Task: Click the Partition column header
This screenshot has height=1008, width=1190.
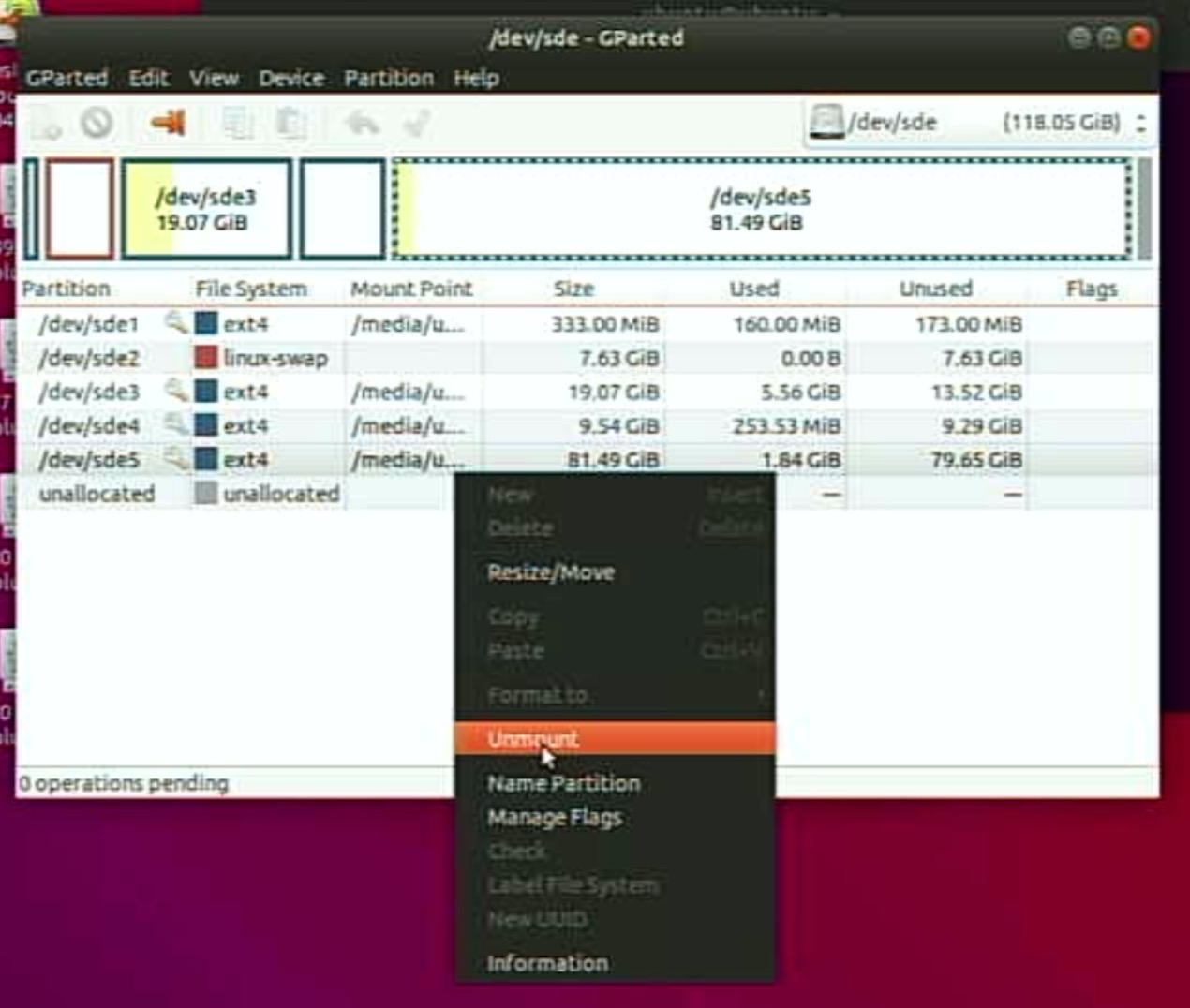Action: (x=66, y=289)
